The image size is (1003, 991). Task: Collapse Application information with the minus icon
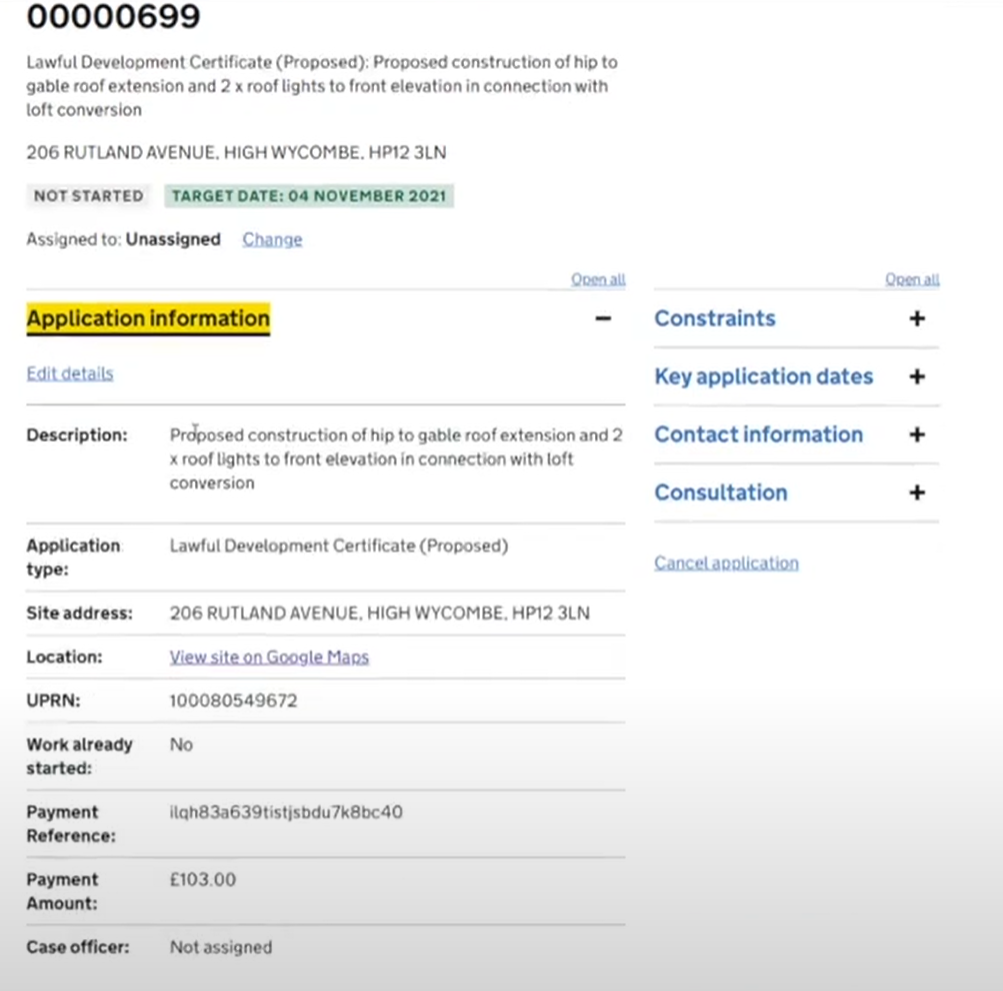pyautogui.click(x=603, y=319)
